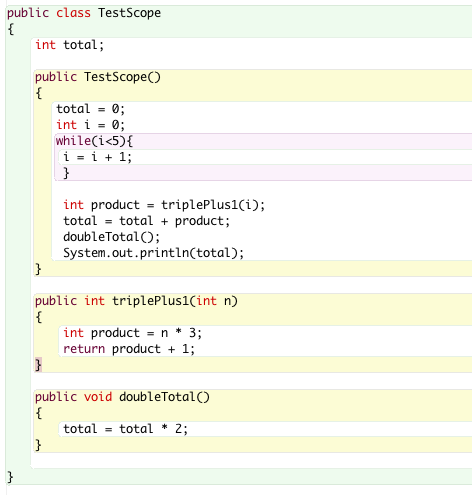Click the 'return product + 1;' statement

(129, 349)
